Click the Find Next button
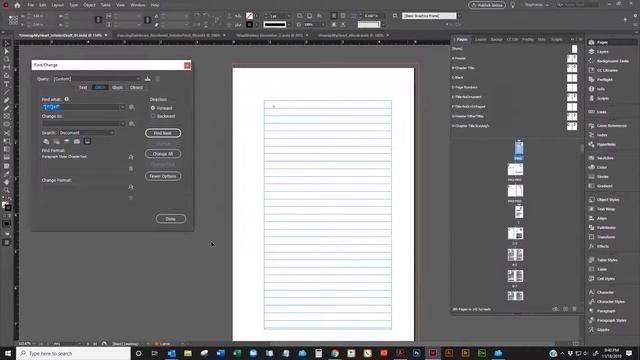This screenshot has width=640, height=360. pos(163,133)
